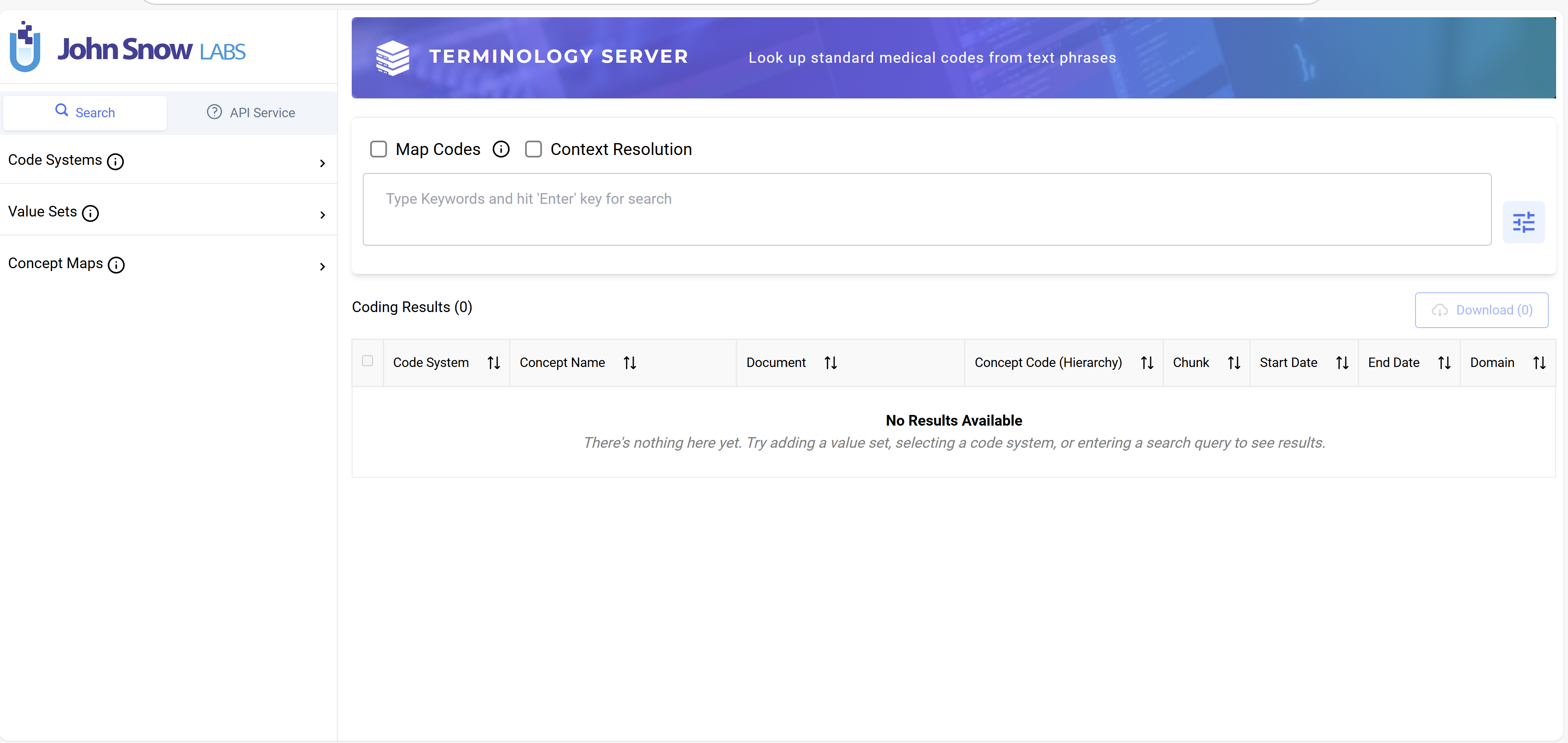Sort by End Date column
This screenshot has width=1568, height=743.
pyautogui.click(x=1445, y=363)
